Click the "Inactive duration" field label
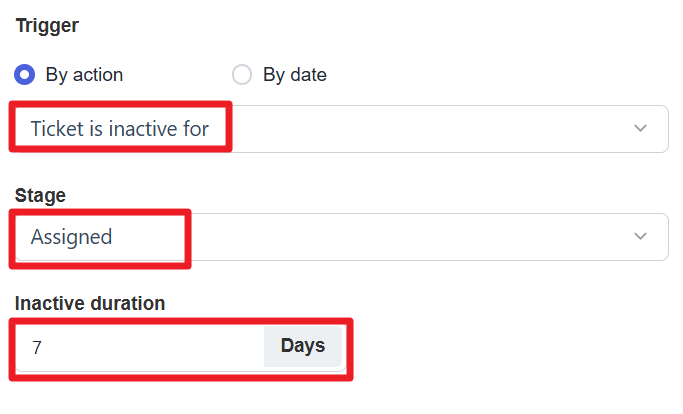683x414 pixels. click(x=90, y=303)
